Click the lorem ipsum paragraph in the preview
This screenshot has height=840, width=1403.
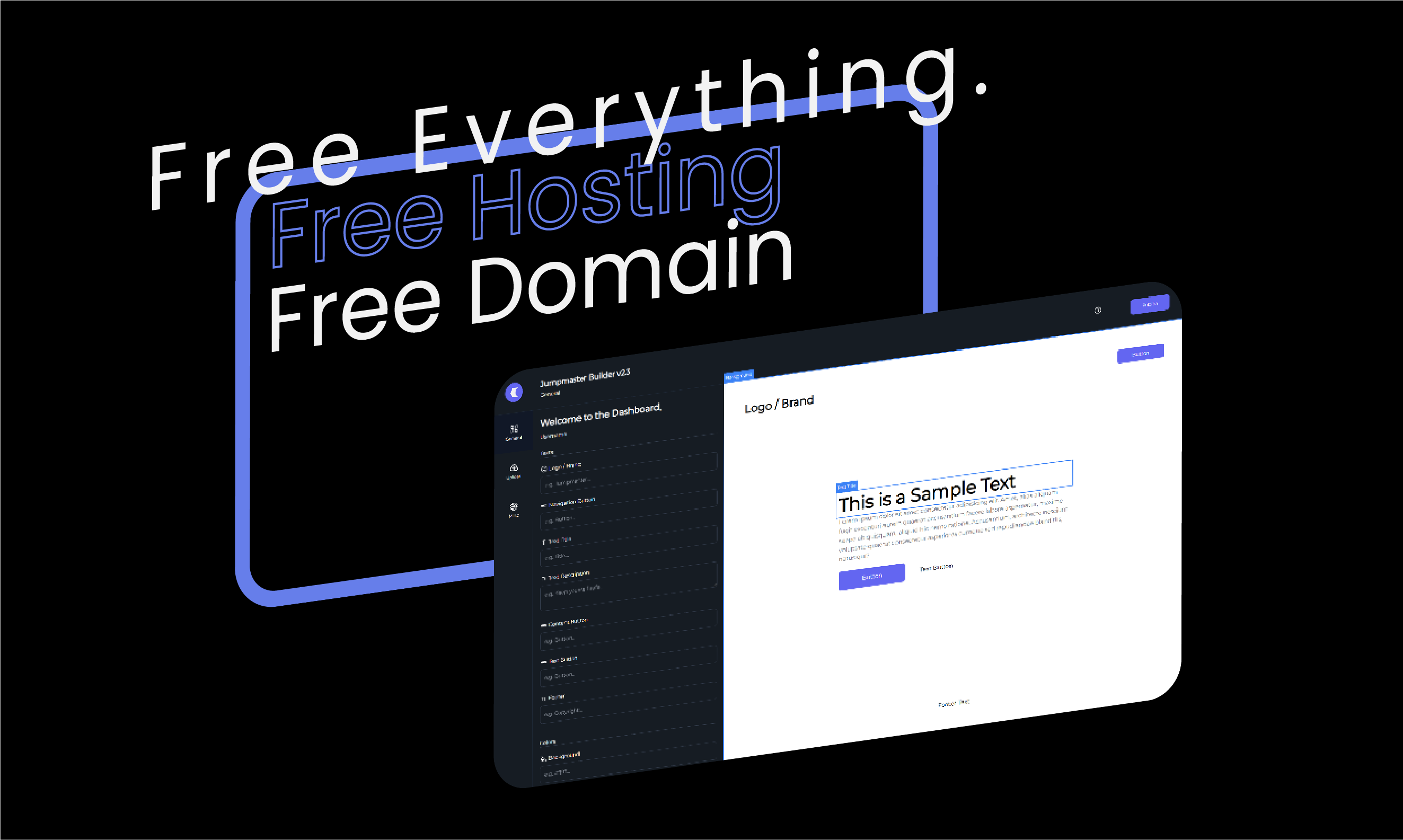[952, 527]
